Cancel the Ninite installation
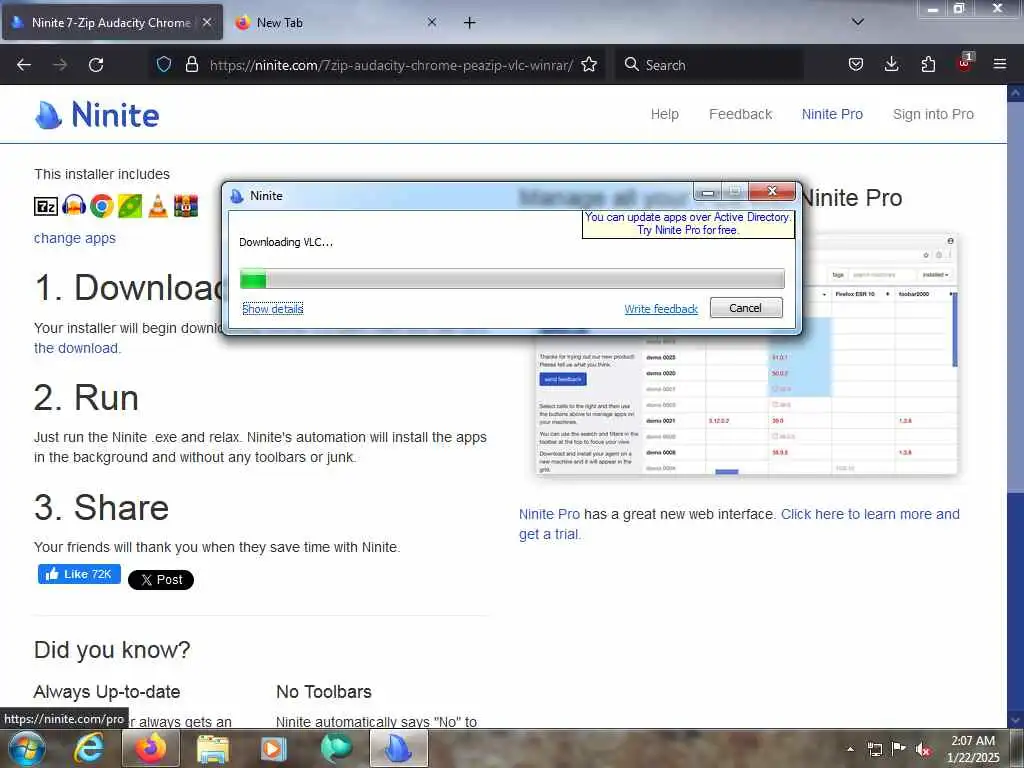Image resolution: width=1024 pixels, height=768 pixels. (746, 308)
